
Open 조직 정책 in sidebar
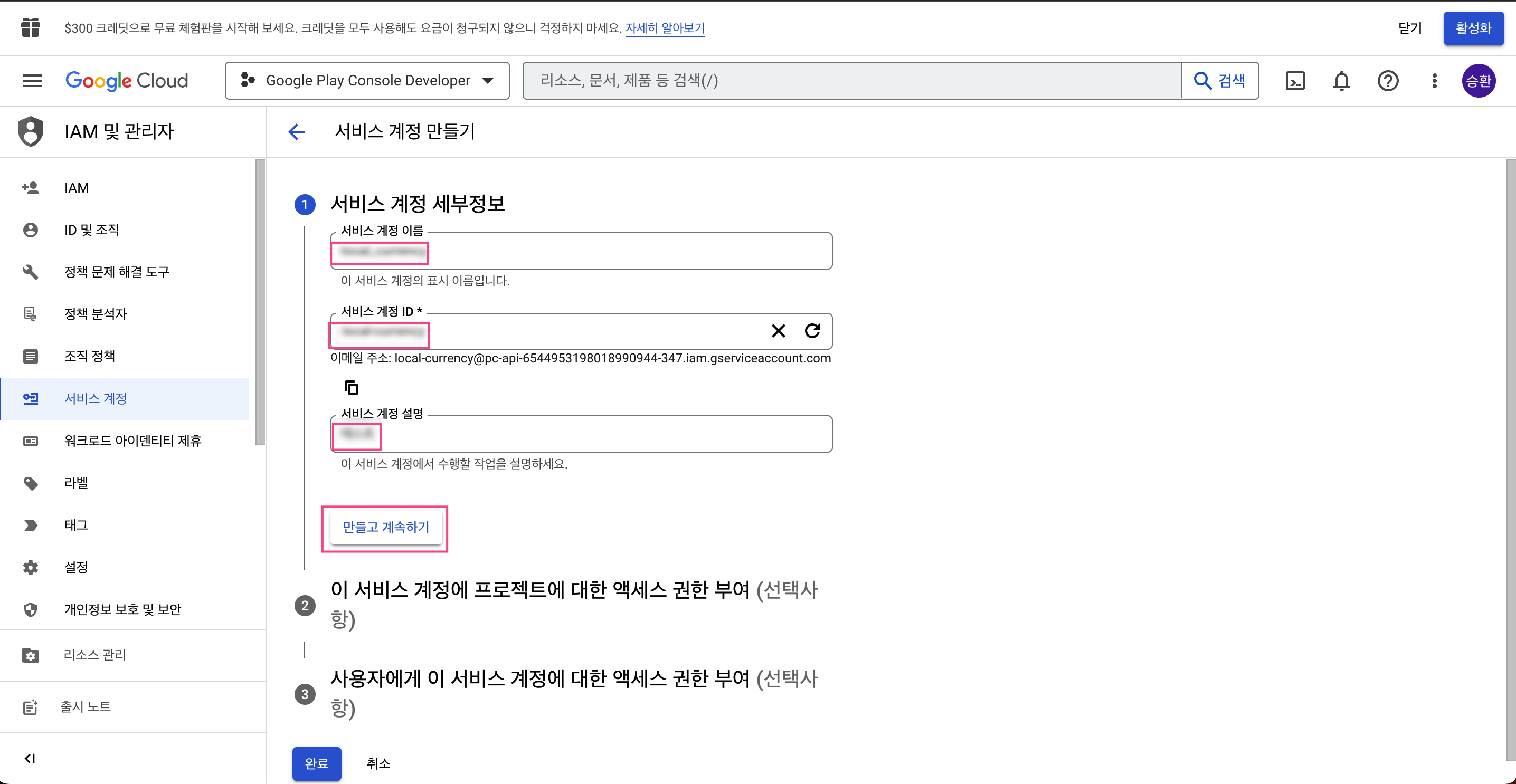tap(89, 356)
